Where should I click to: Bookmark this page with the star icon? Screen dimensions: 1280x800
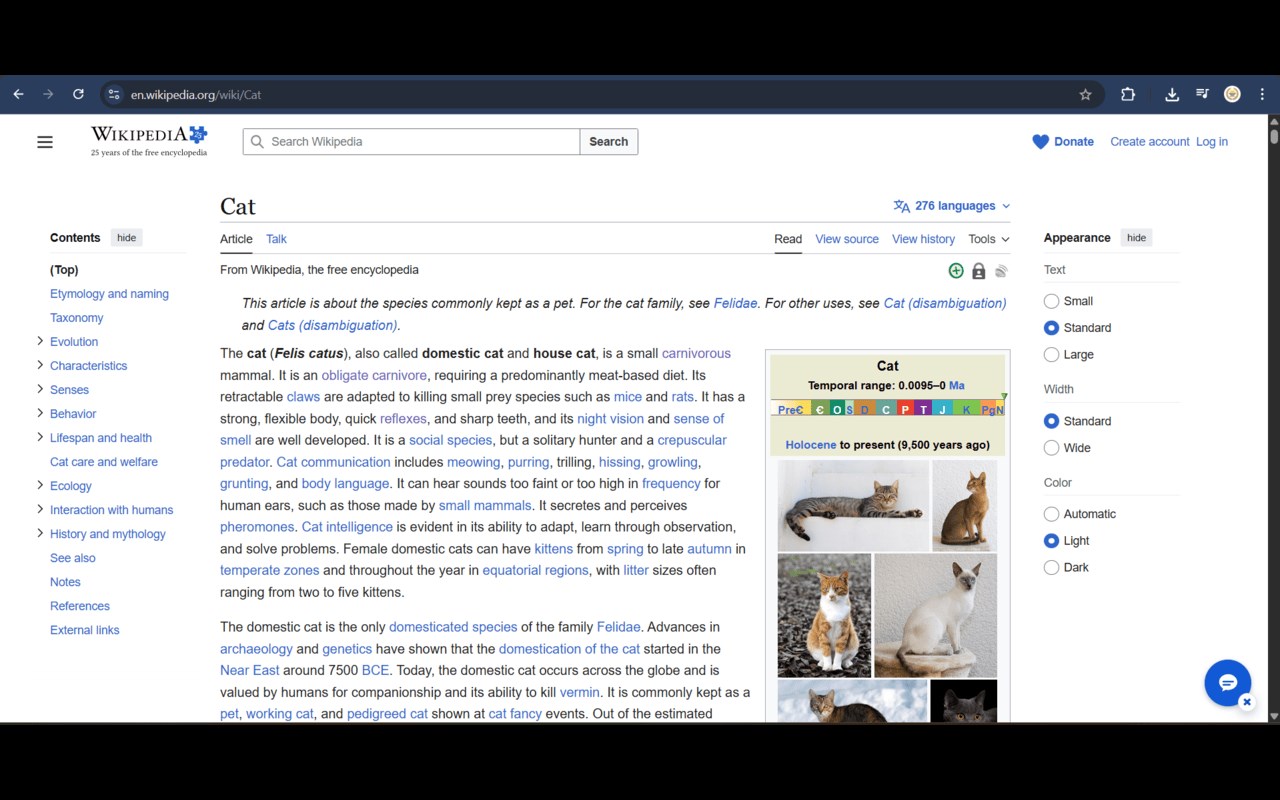click(1085, 94)
